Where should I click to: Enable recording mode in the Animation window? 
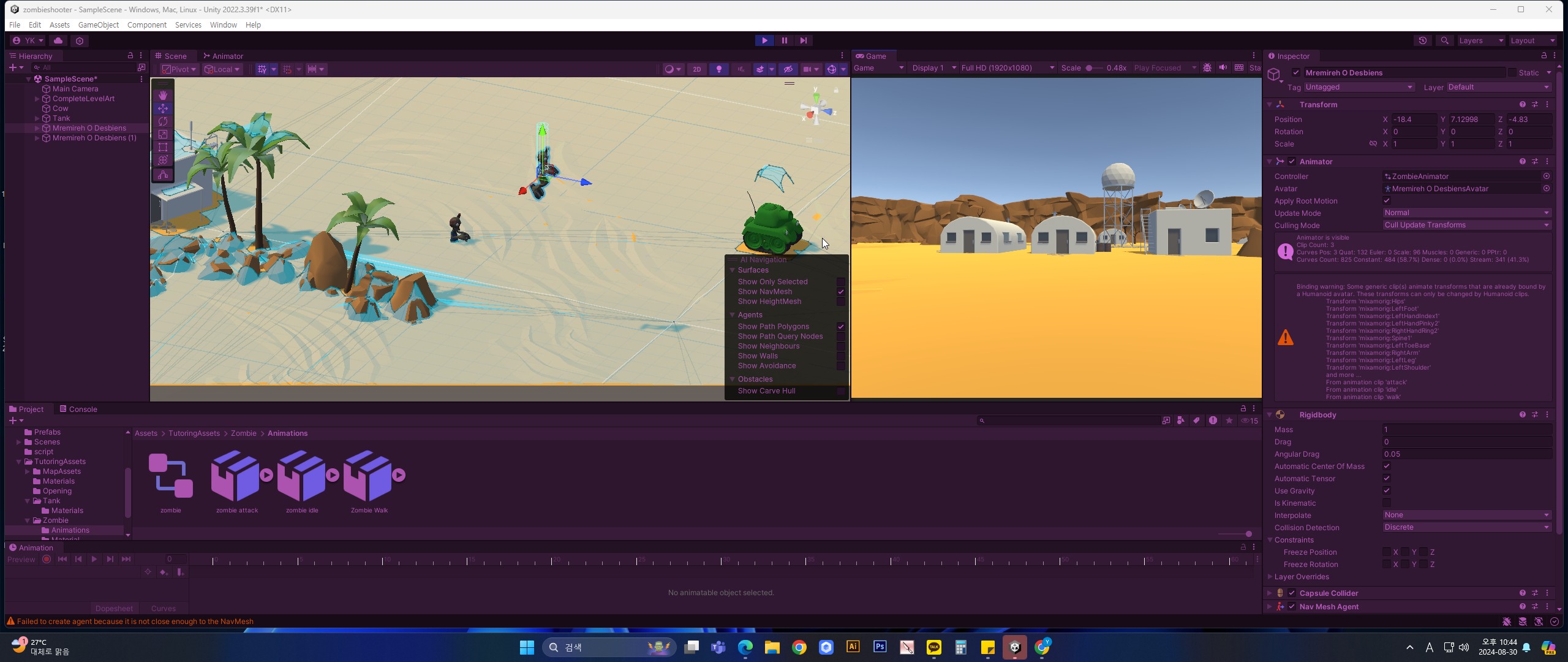point(47,559)
